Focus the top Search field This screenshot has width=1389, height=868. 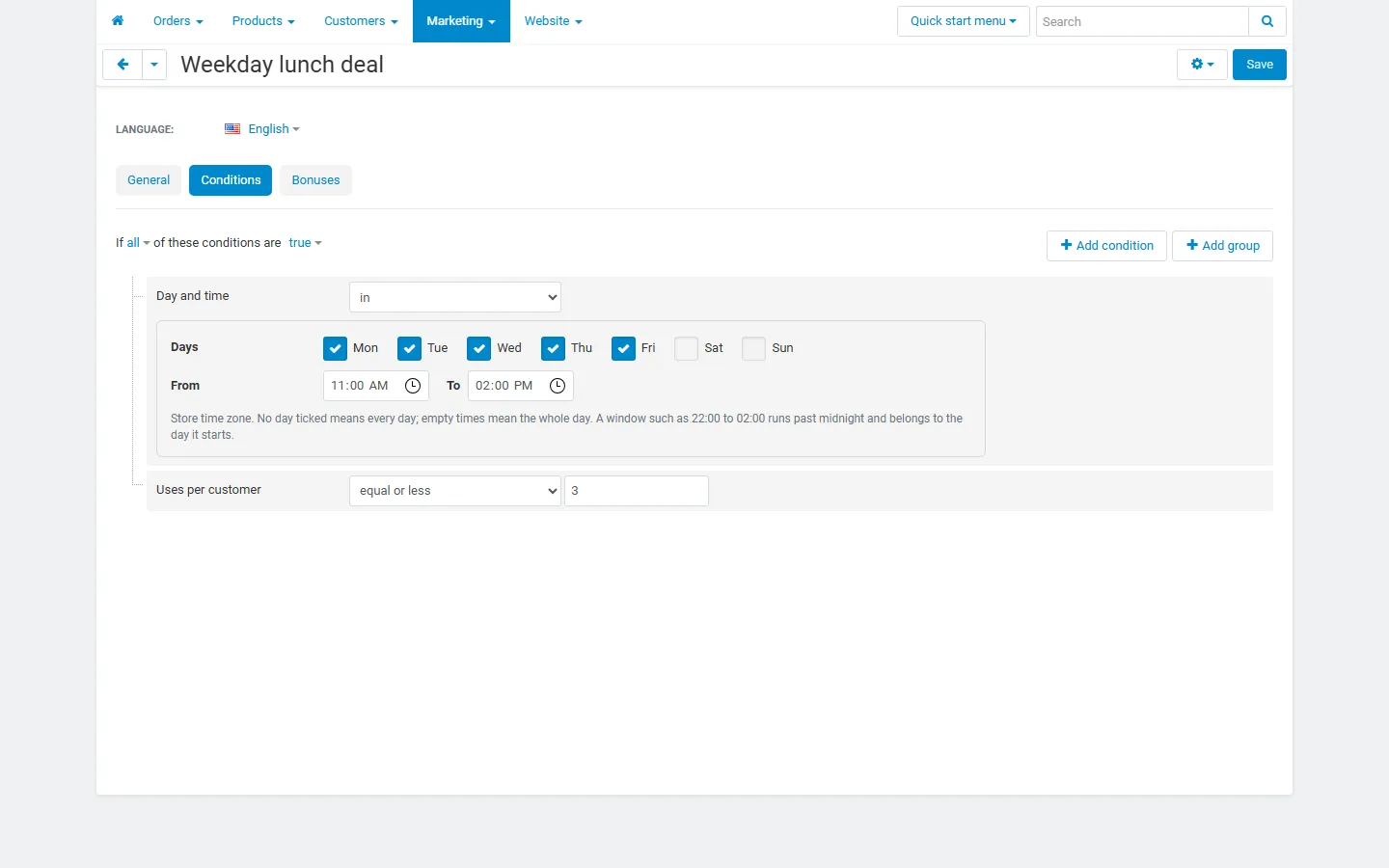(1142, 21)
